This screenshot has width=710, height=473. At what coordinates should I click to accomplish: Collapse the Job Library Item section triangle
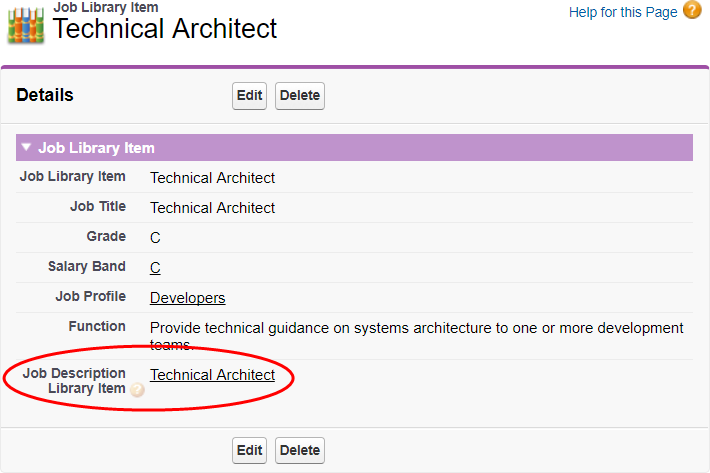point(26,147)
